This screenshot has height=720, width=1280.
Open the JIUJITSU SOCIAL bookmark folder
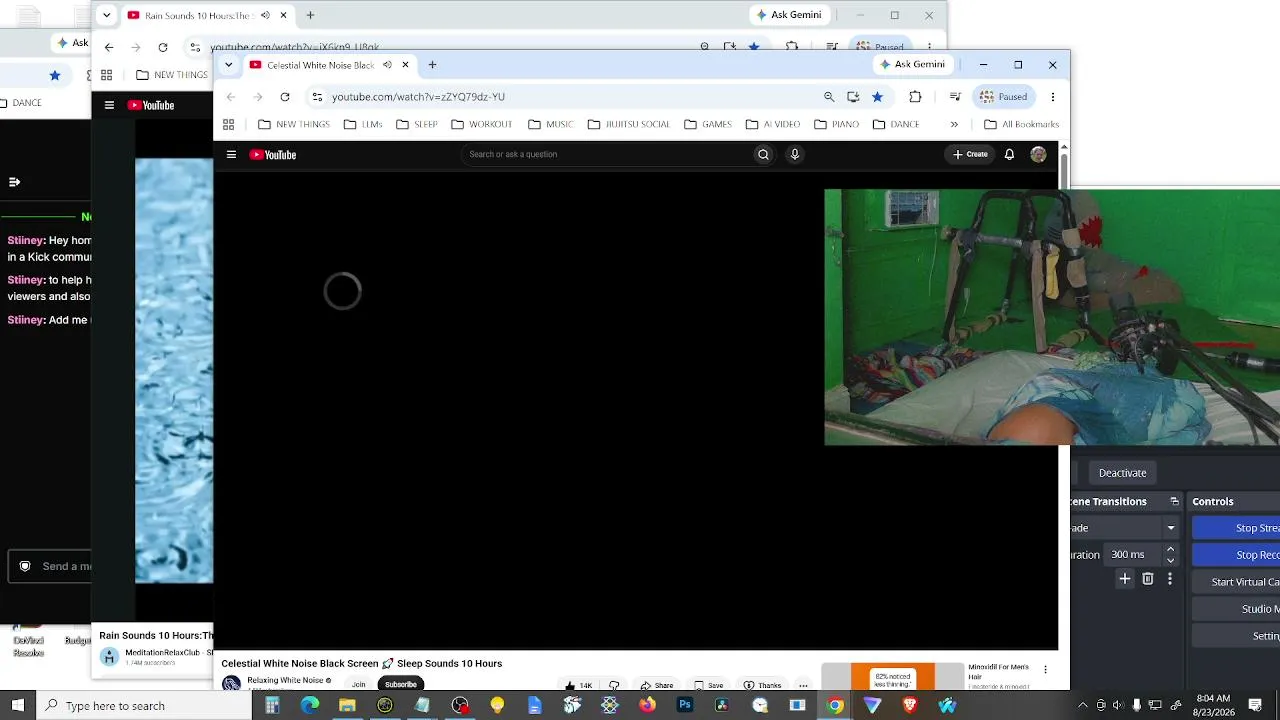[629, 125]
